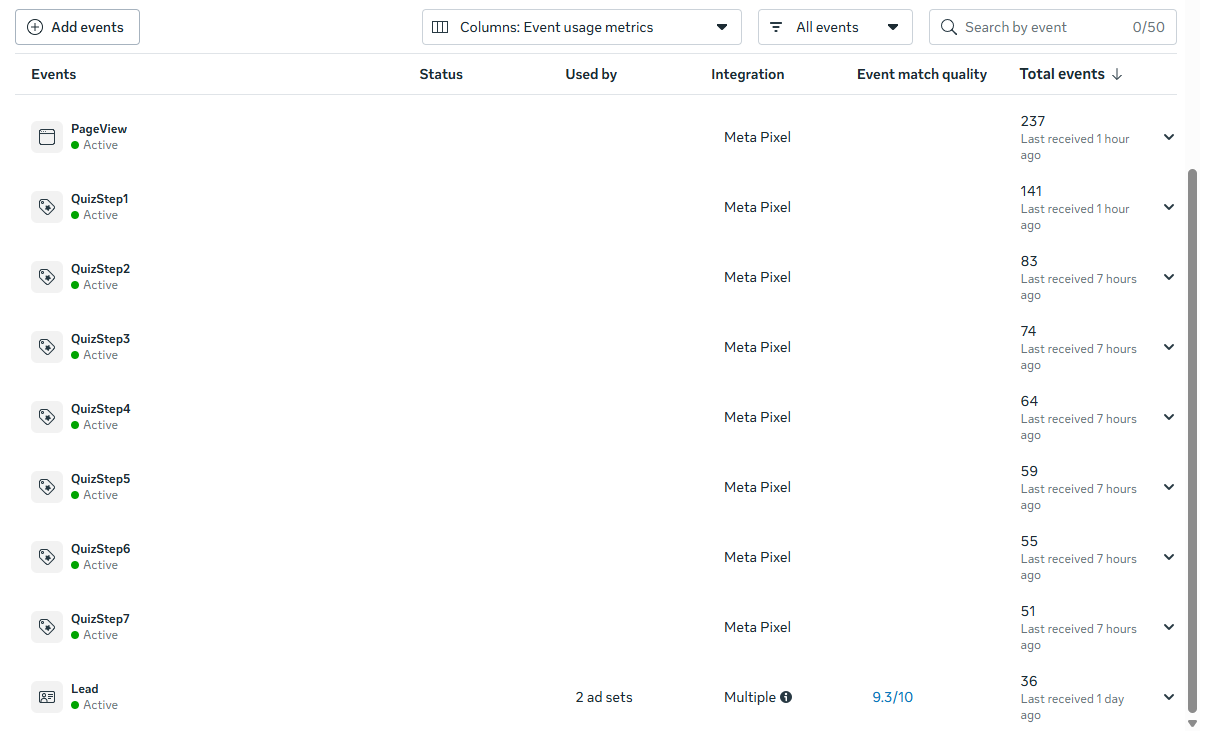The image size is (1208, 739).
Task: Click the 0/50 search counter
Action: tap(1149, 27)
